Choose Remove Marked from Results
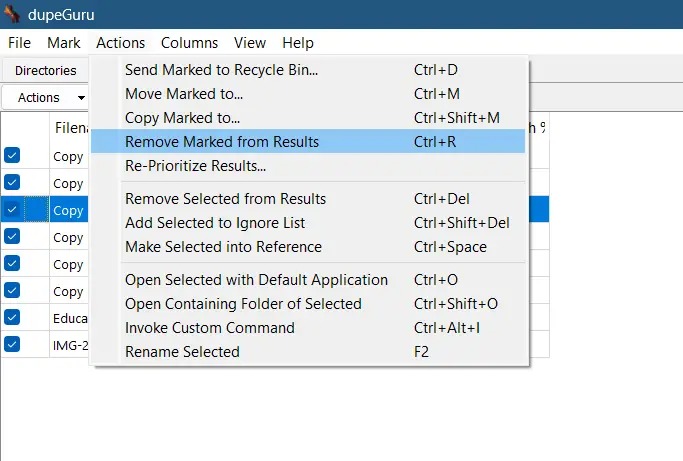 (x=308, y=142)
